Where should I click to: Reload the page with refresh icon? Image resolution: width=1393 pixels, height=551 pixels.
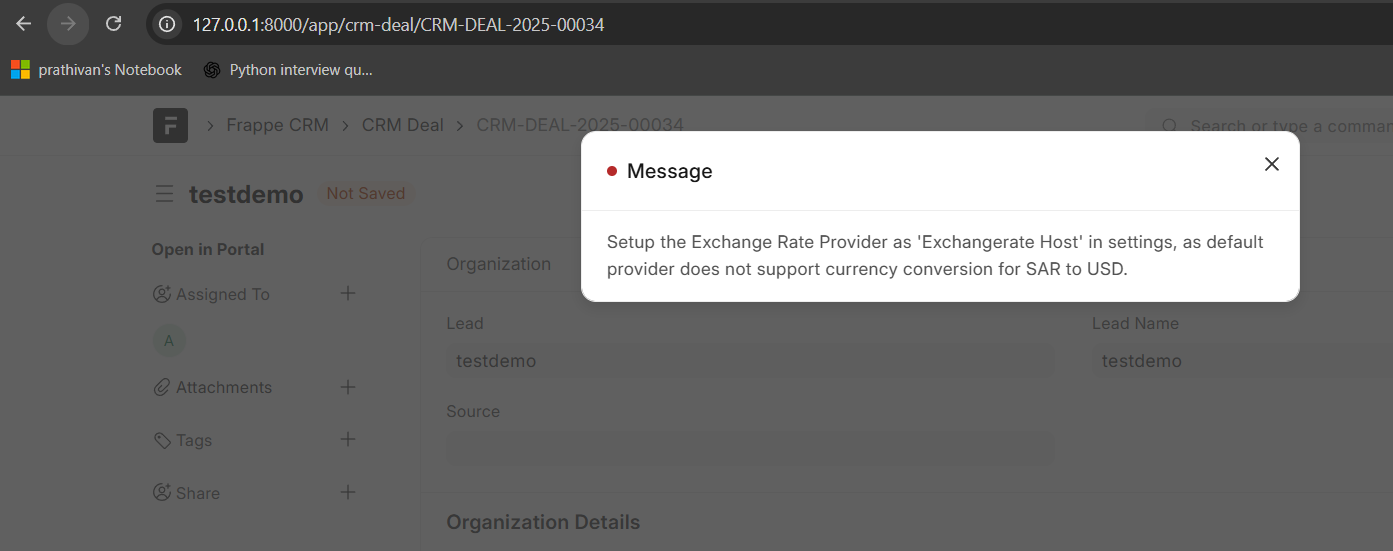click(x=114, y=24)
